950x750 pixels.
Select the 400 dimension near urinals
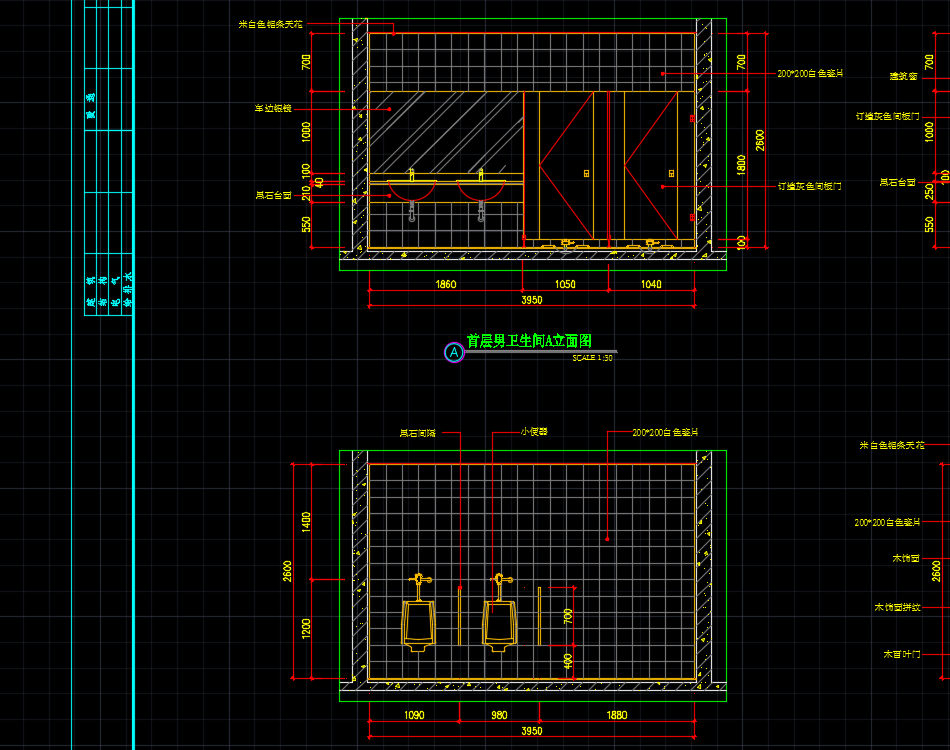(x=568, y=661)
